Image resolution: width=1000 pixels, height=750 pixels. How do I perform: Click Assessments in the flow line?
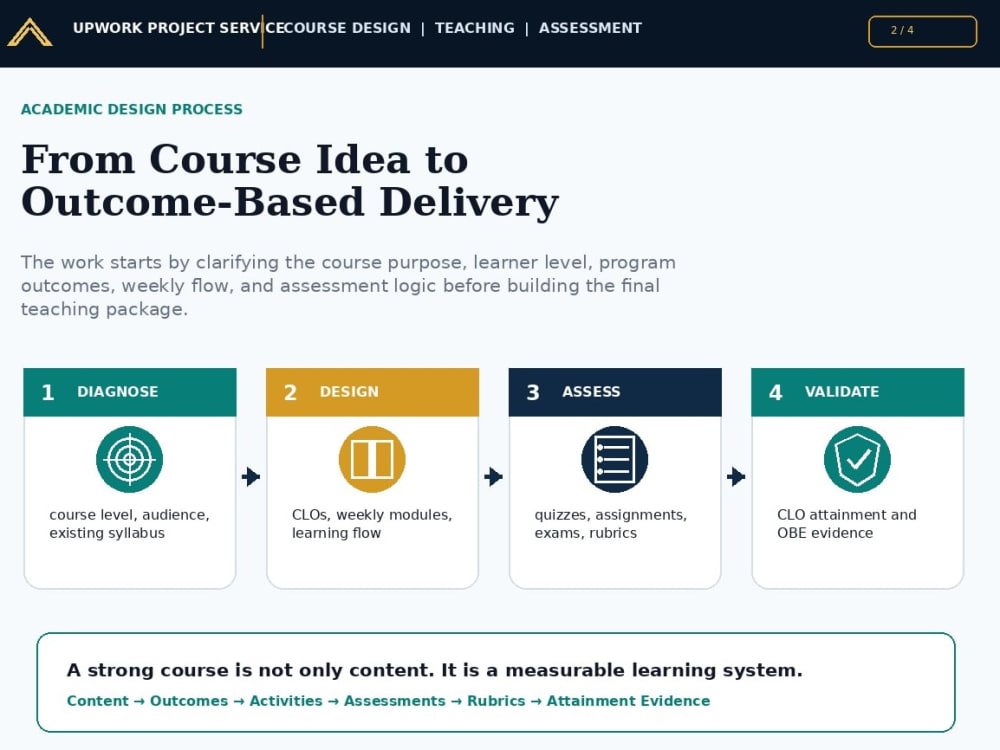point(395,701)
